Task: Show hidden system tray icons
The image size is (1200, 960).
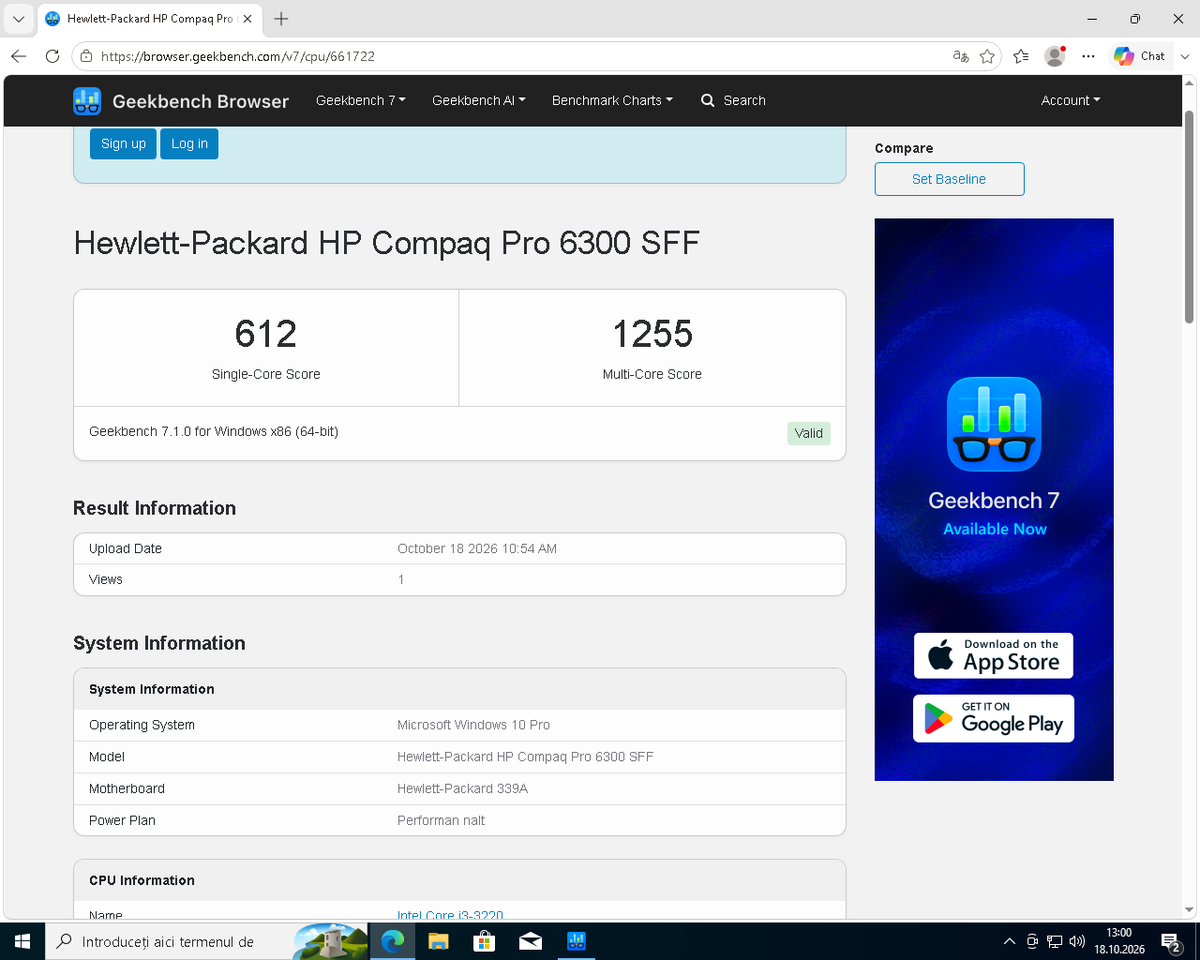Action: pyautogui.click(x=1008, y=941)
